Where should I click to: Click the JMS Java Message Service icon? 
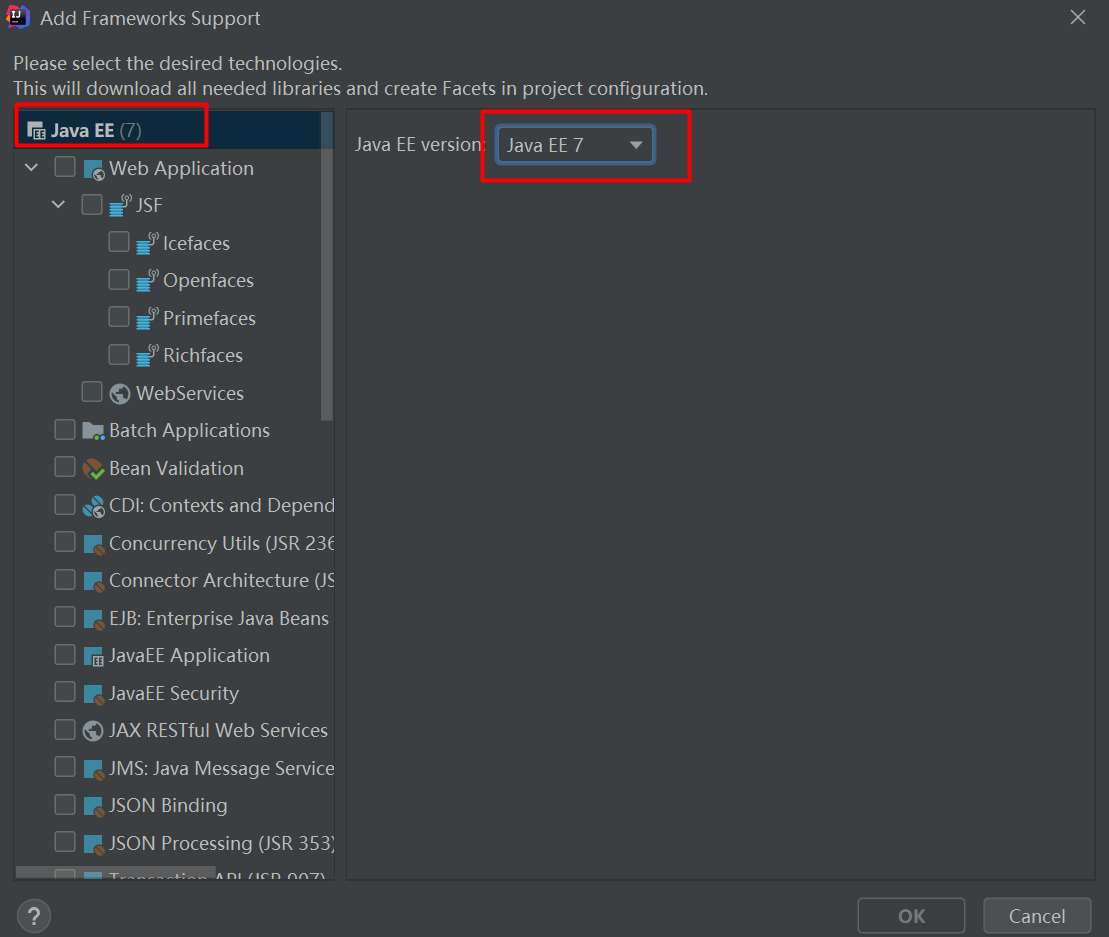94,769
